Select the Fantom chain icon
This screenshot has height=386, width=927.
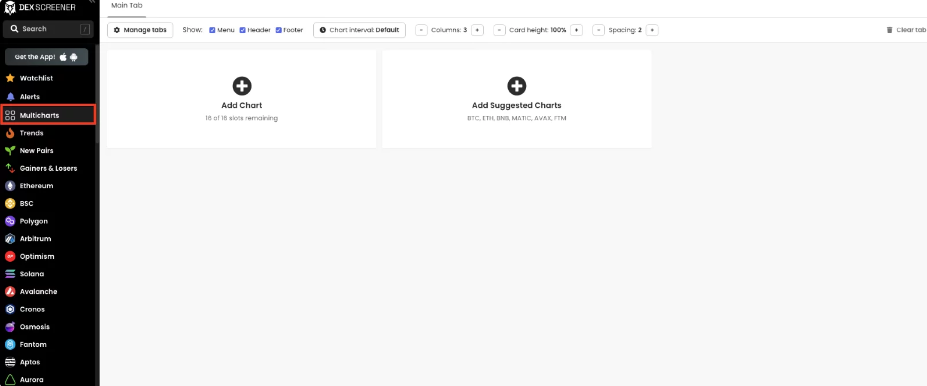click(x=10, y=344)
